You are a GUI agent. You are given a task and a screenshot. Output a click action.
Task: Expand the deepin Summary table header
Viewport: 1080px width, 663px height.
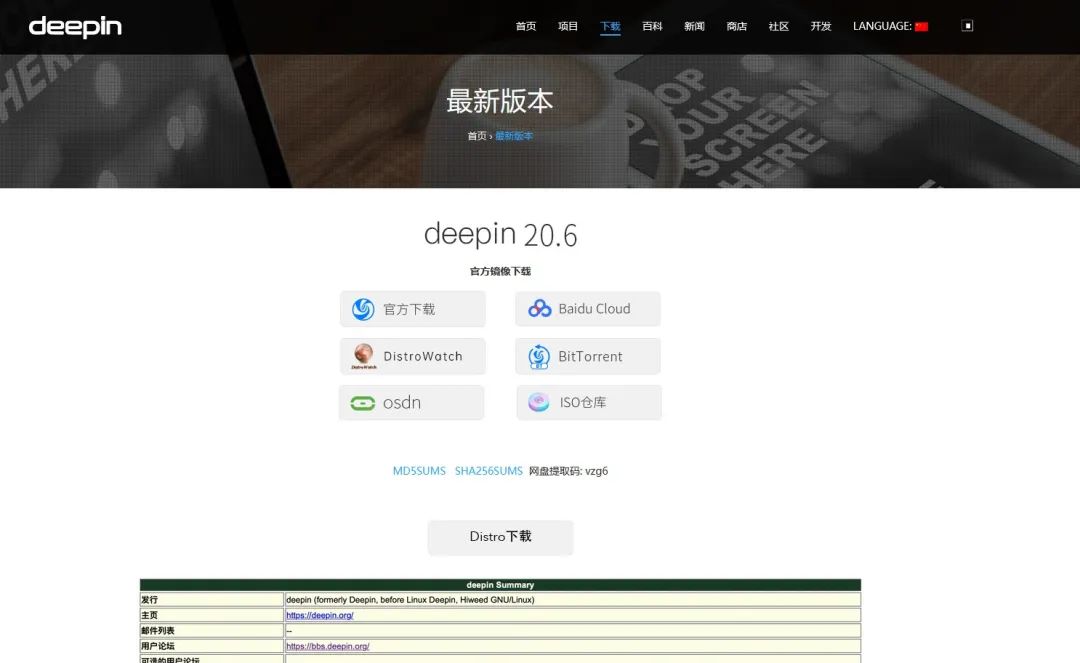[499, 585]
